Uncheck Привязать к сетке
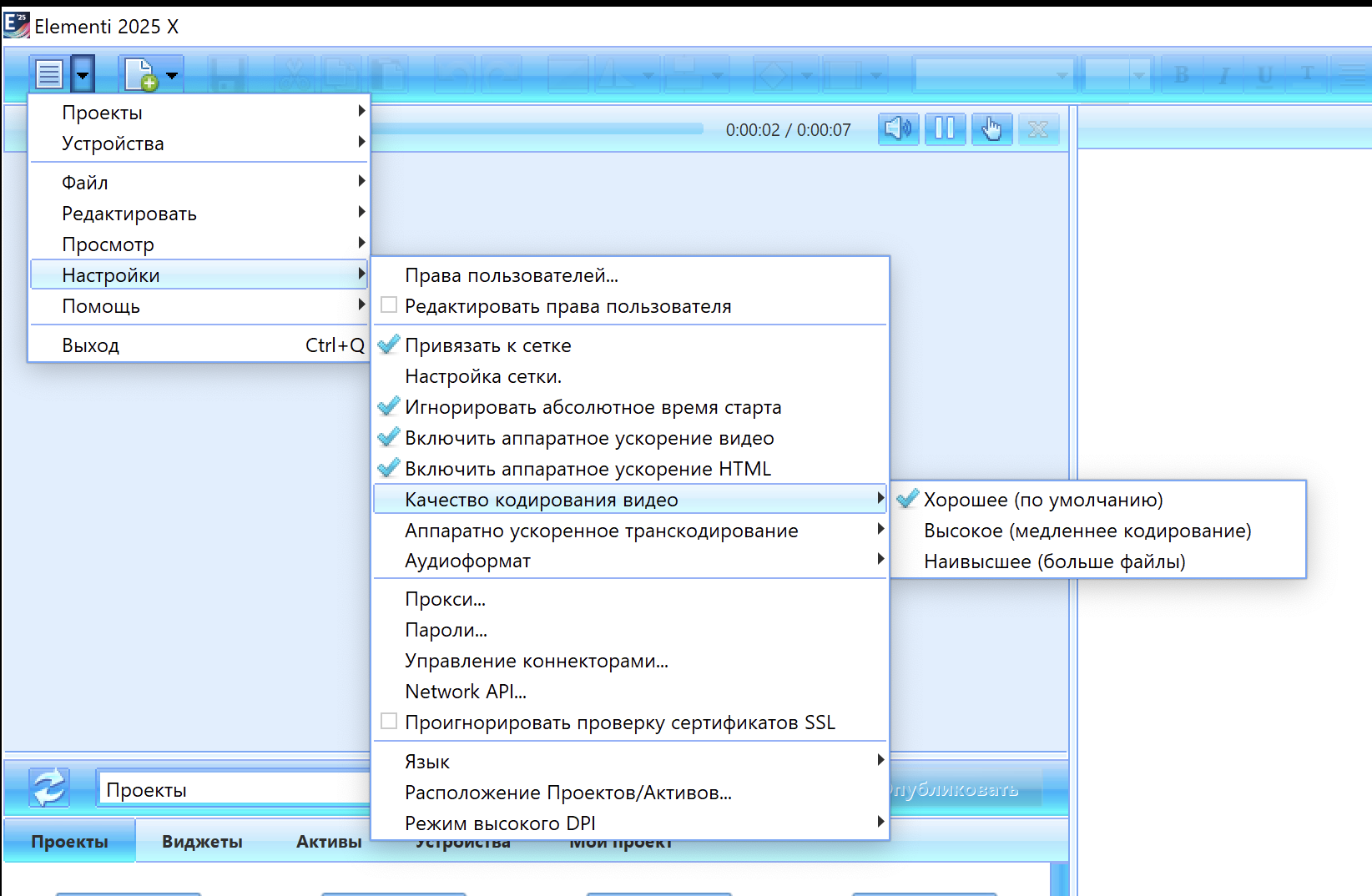 [630, 345]
